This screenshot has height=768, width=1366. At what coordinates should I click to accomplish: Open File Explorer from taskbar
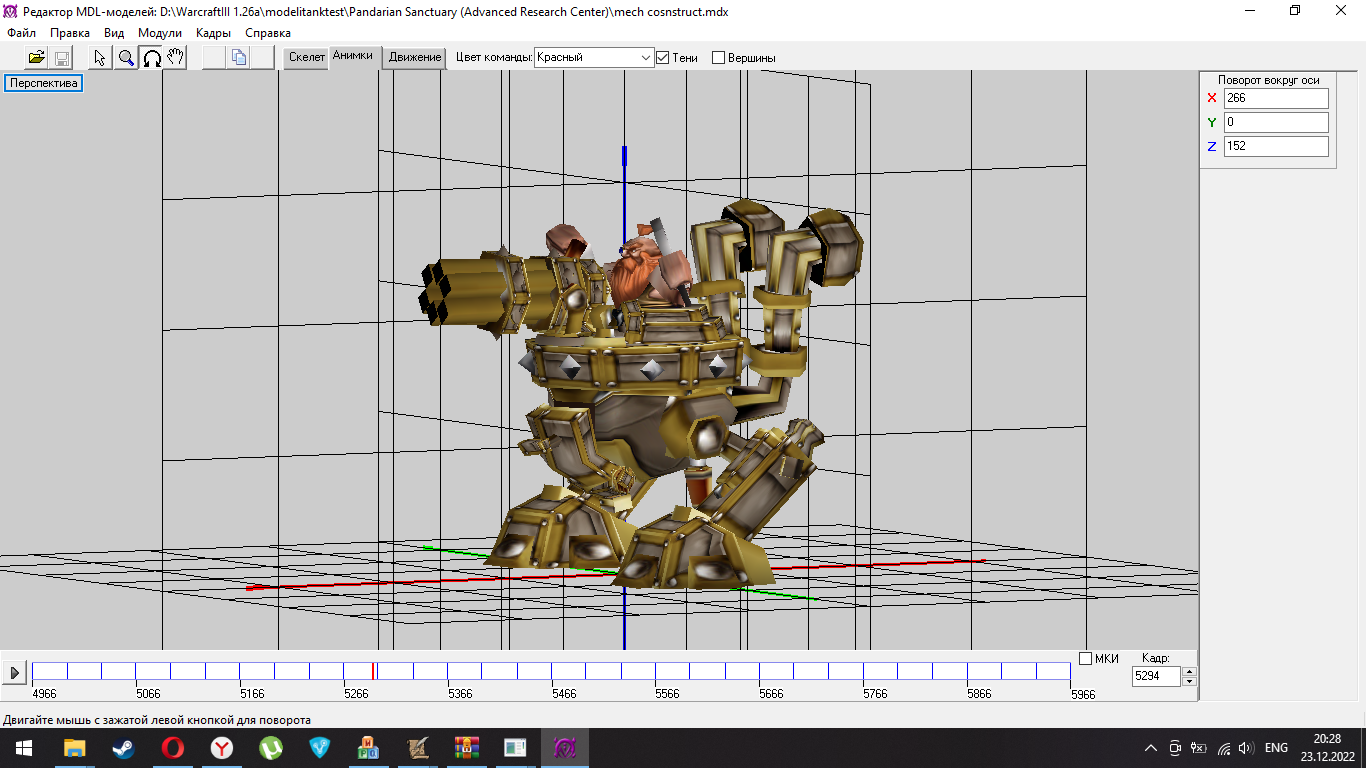click(75, 747)
